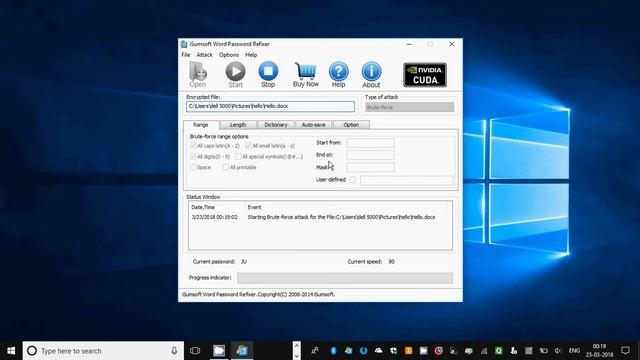Toggle All special symbols checkbox
Screen dimensions: 640x360
238,156
